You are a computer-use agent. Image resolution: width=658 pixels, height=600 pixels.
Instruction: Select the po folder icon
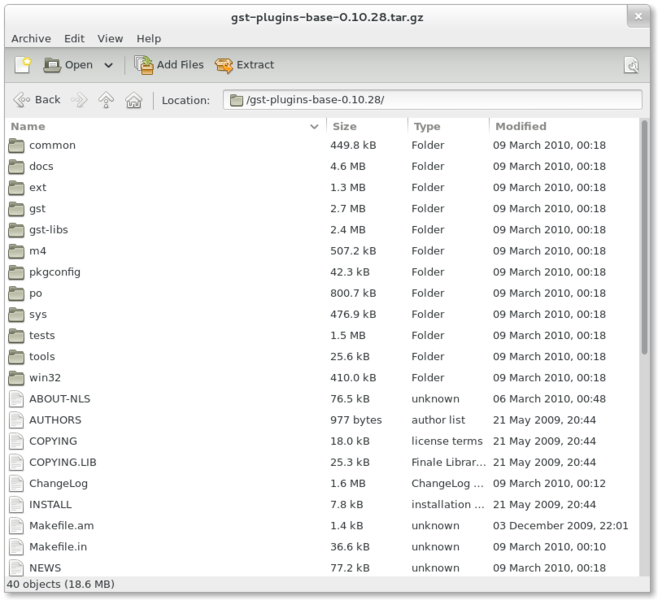16,293
